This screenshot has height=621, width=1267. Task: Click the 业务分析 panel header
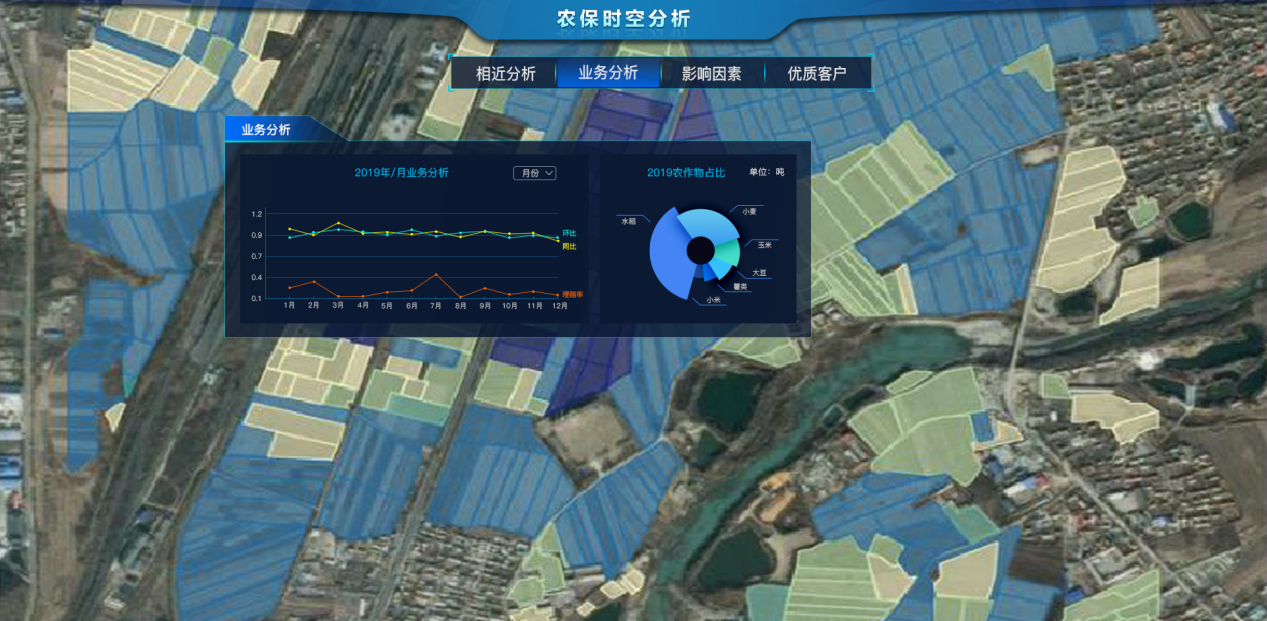(x=266, y=129)
